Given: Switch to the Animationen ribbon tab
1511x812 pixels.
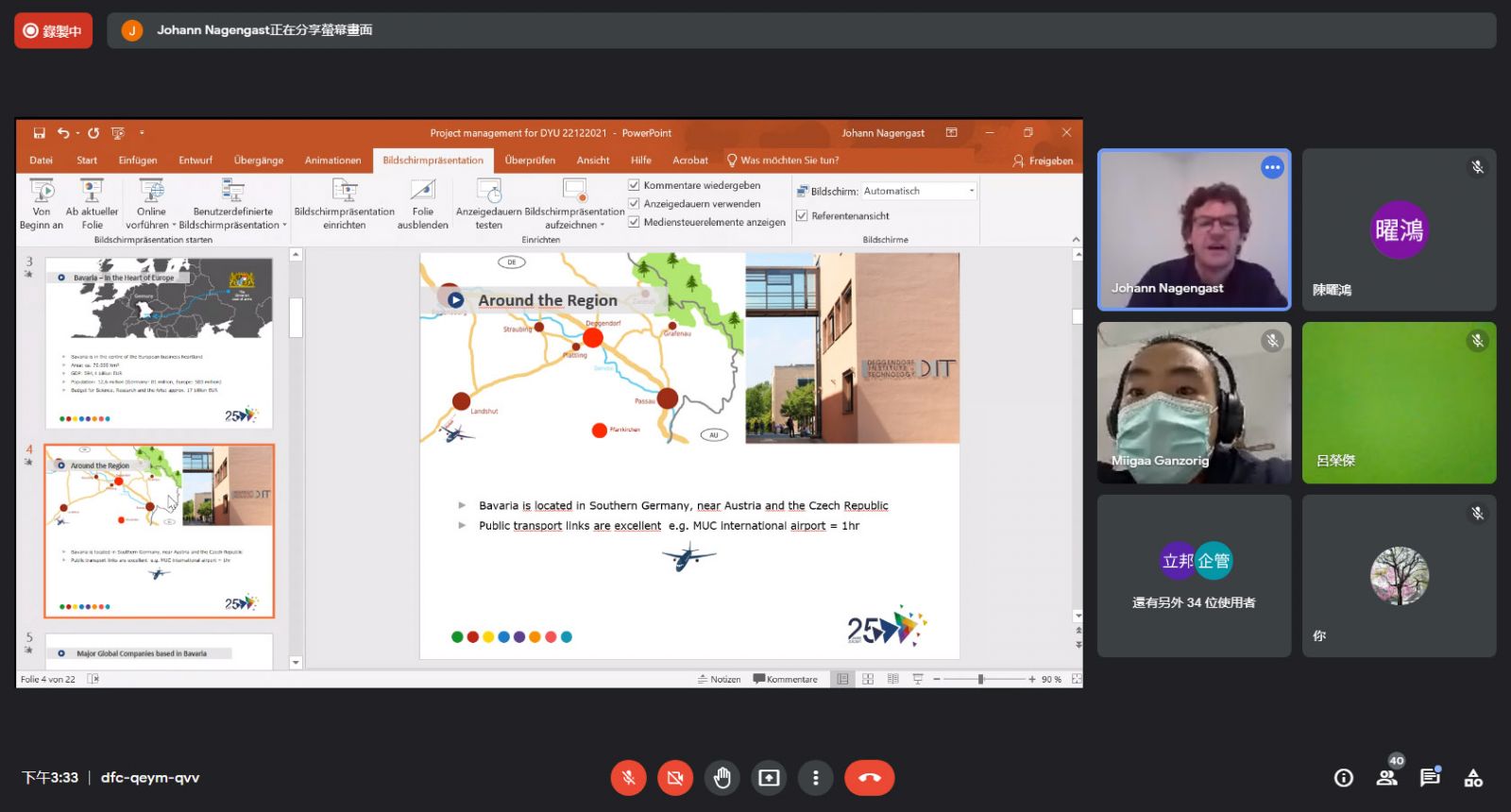Looking at the screenshot, I should (x=332, y=161).
